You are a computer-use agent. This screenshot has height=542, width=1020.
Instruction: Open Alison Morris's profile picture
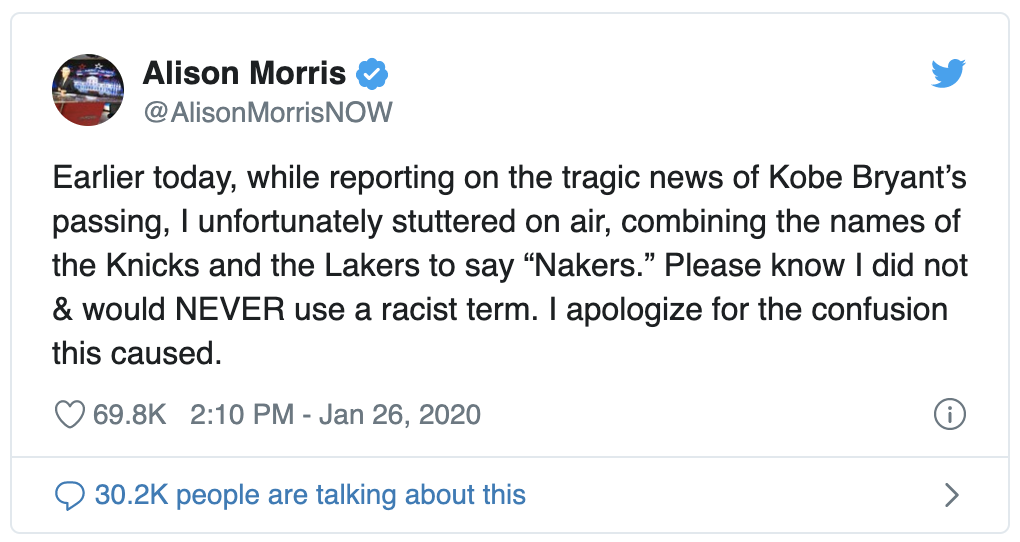(88, 90)
